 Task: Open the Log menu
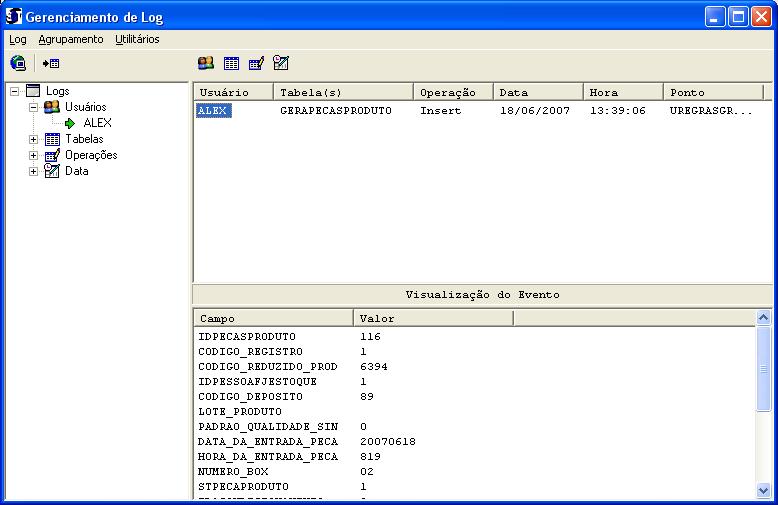(18, 39)
